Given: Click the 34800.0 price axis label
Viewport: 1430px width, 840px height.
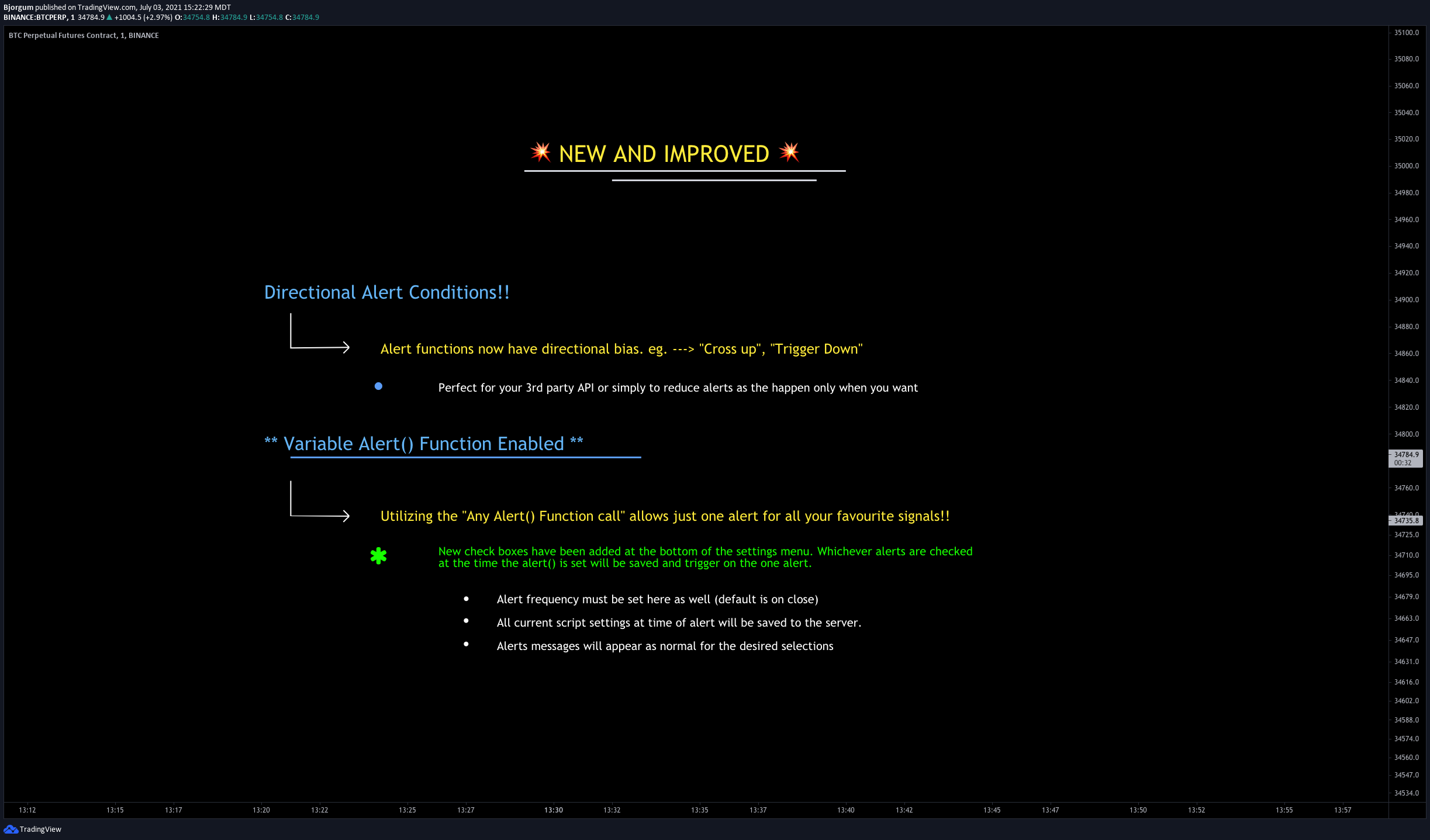Looking at the screenshot, I should [x=1407, y=434].
